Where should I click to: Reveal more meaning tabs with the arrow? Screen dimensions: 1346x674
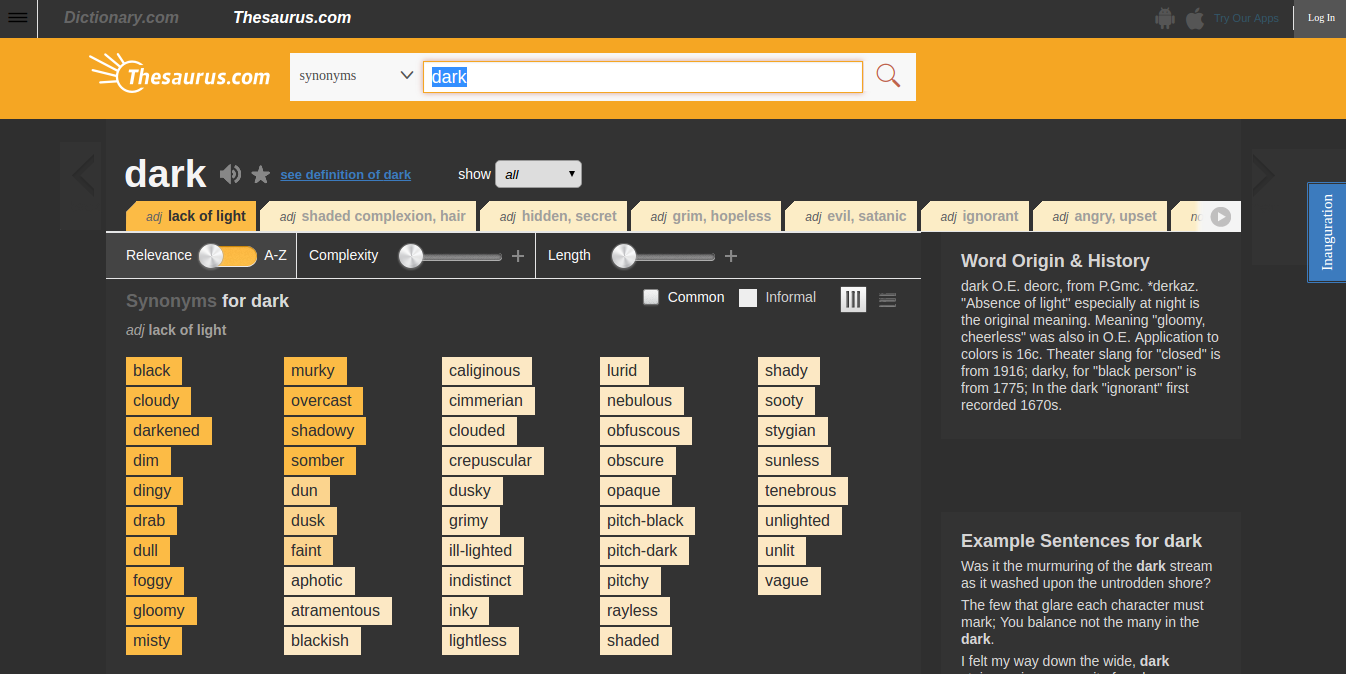click(1221, 215)
